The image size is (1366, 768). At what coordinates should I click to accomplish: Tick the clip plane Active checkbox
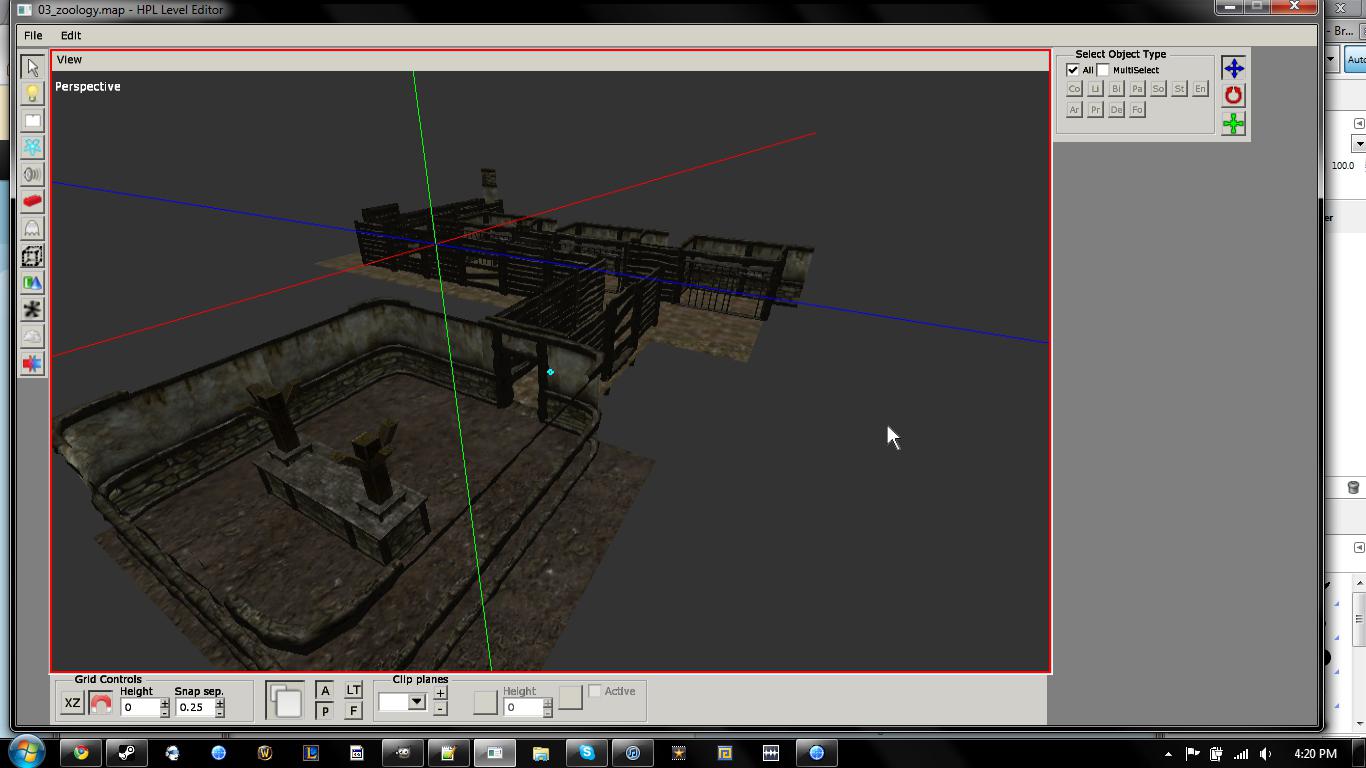point(595,691)
